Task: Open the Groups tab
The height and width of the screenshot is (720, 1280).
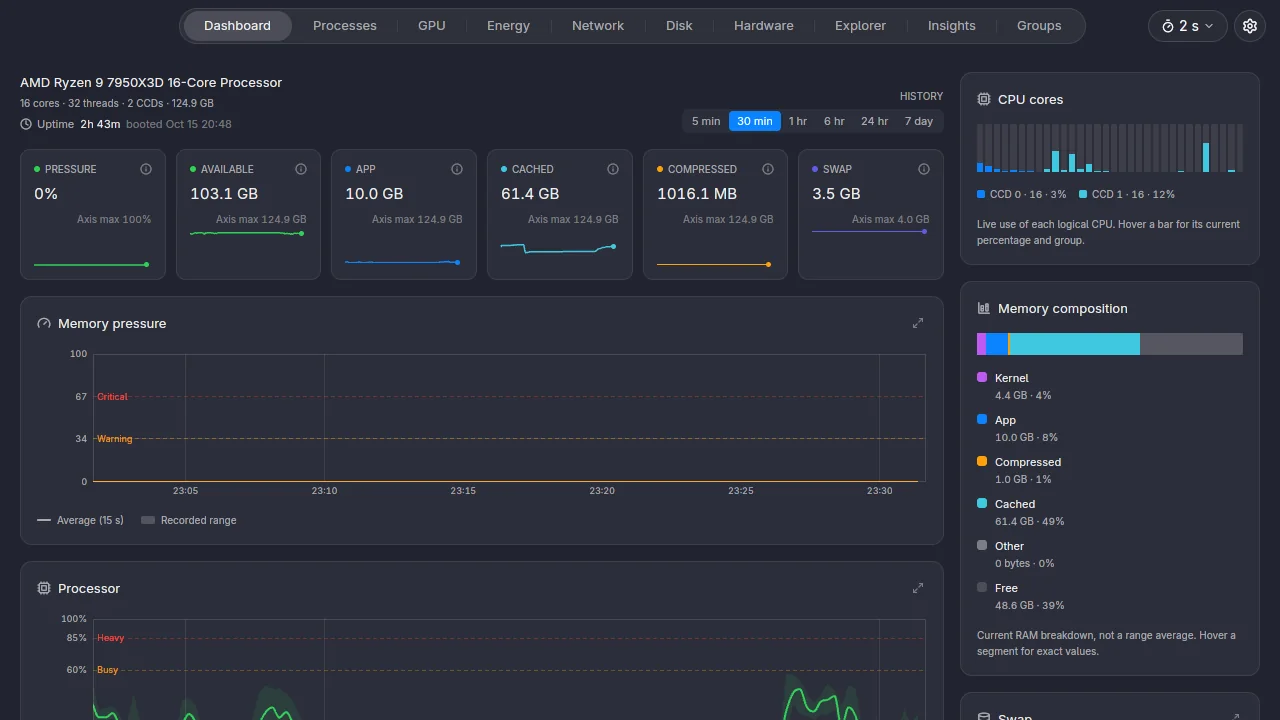Action: (x=1039, y=26)
